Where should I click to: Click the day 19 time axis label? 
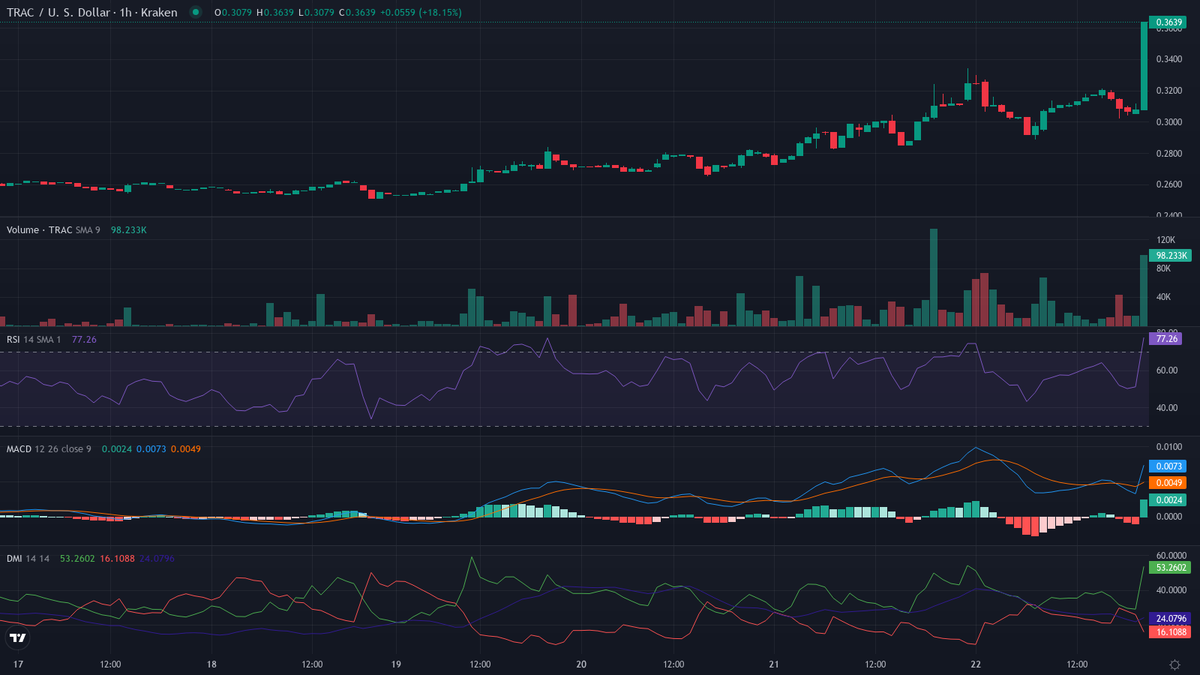click(x=396, y=664)
